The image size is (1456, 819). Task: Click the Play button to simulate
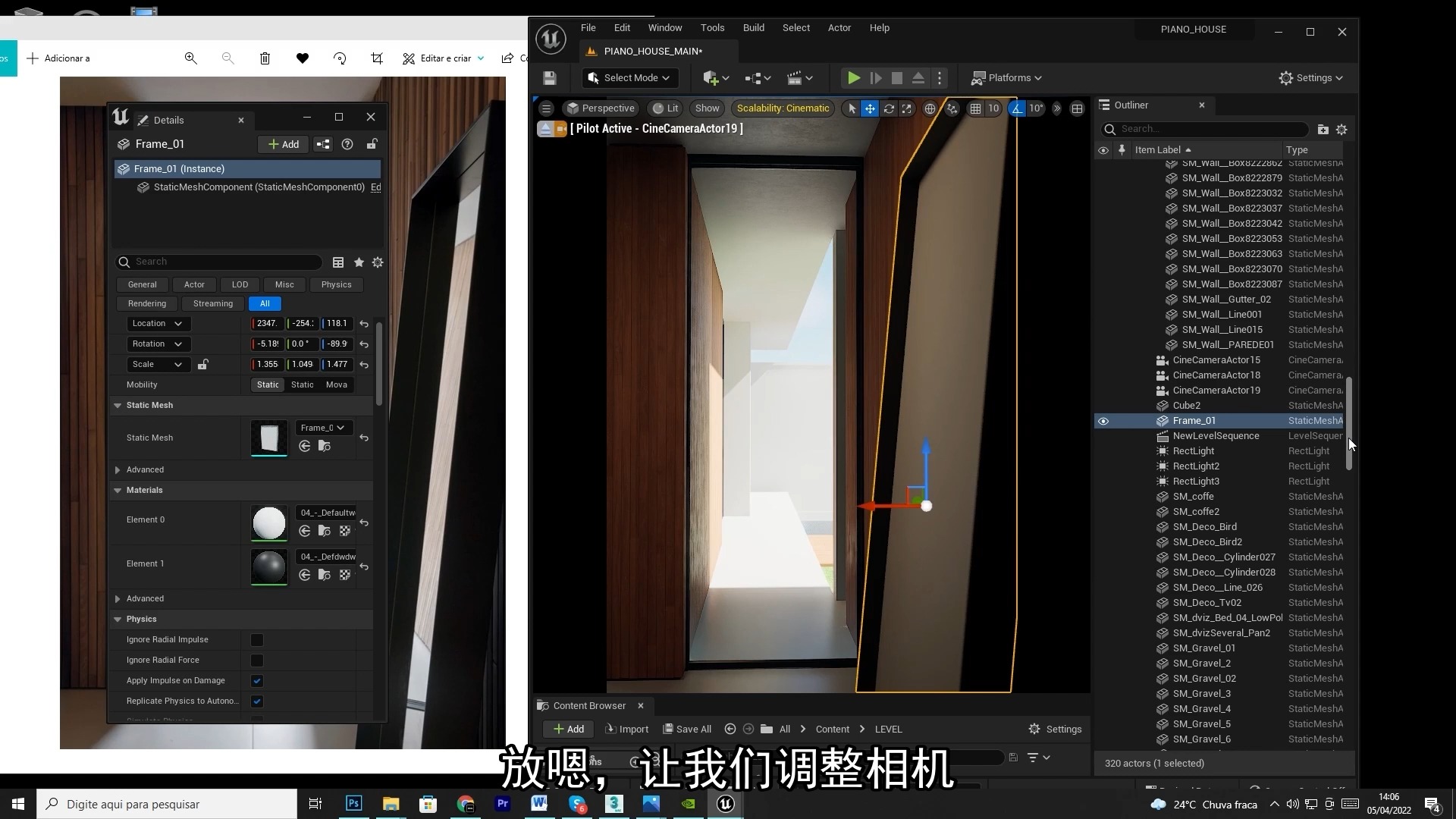(x=854, y=77)
